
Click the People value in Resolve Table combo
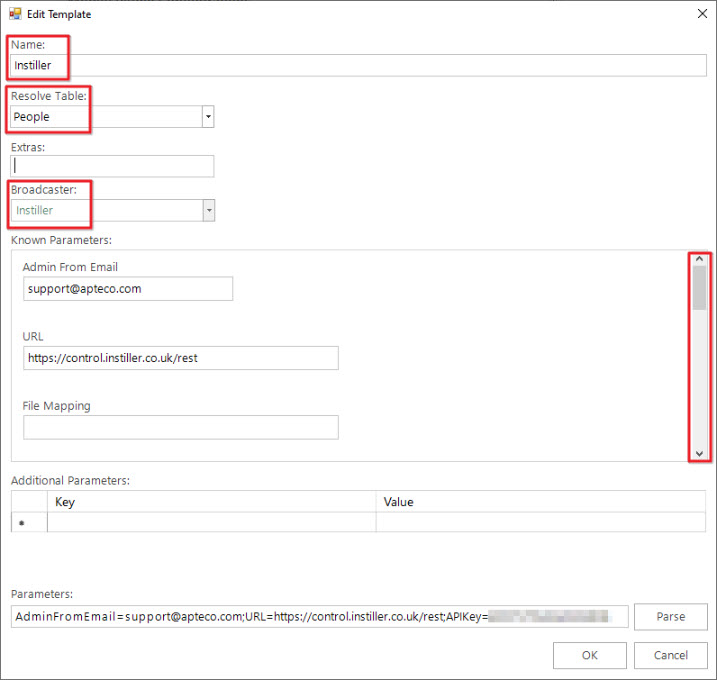click(x=32, y=117)
